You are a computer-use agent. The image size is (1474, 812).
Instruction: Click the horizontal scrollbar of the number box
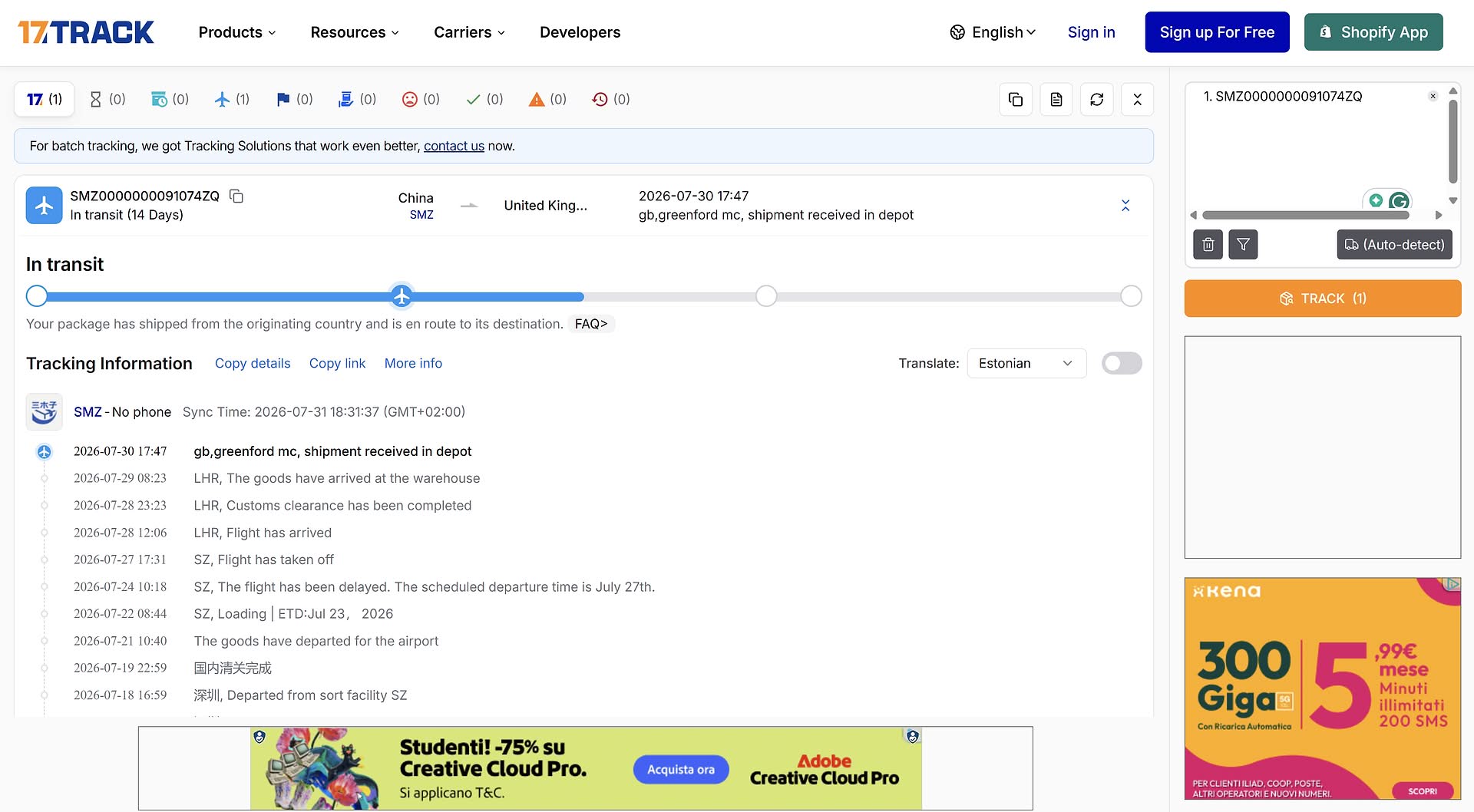click(x=1306, y=216)
